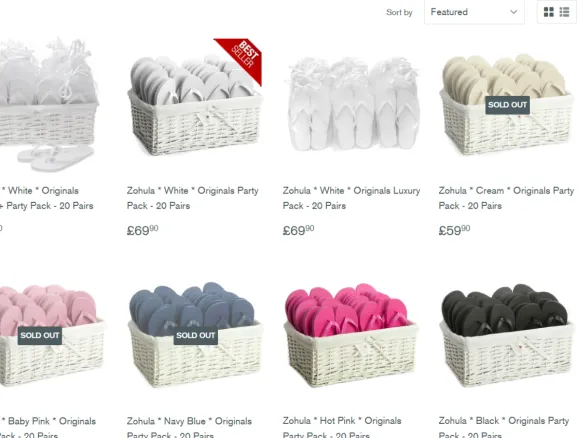The height and width of the screenshot is (438, 584).
Task: Switch to list view layout
Action: 565,12
